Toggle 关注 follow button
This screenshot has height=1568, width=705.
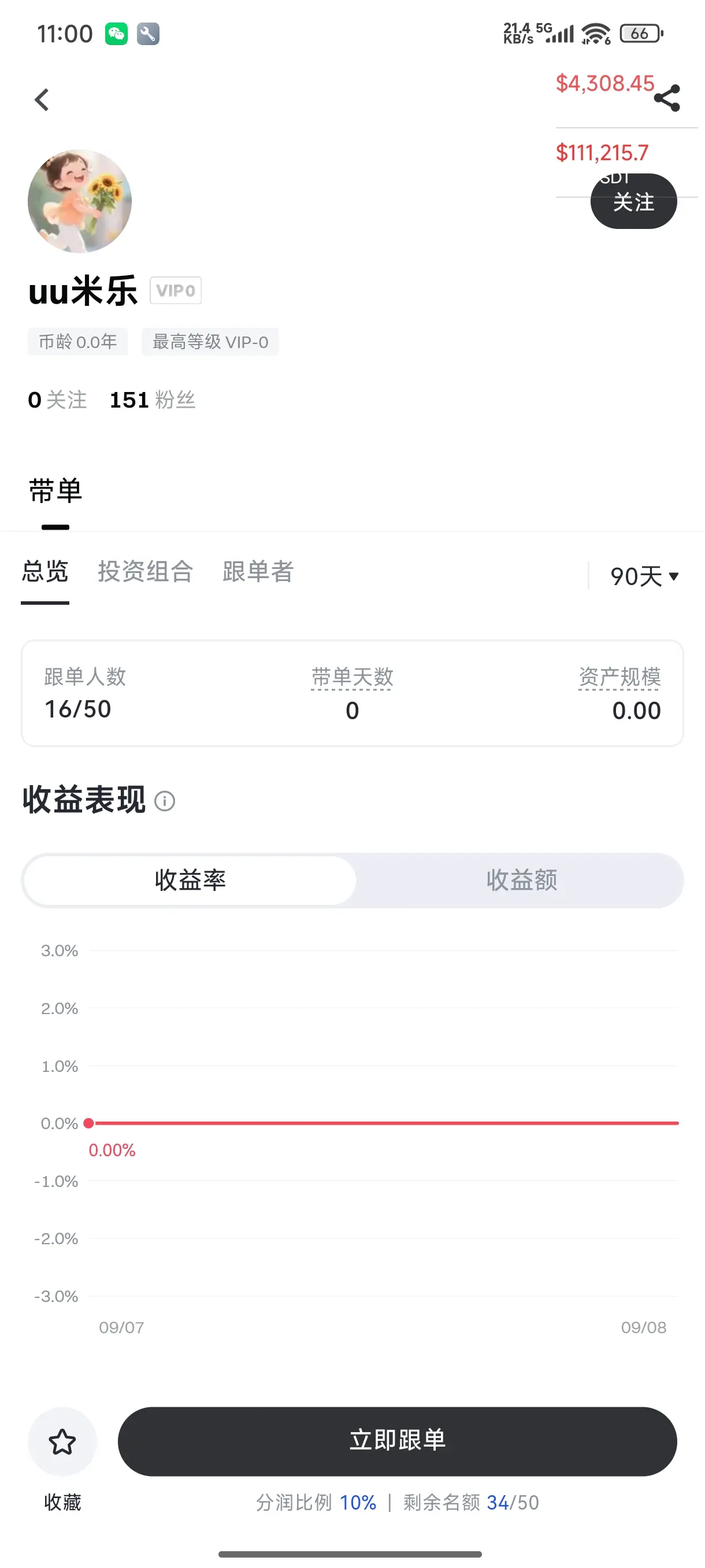click(633, 201)
